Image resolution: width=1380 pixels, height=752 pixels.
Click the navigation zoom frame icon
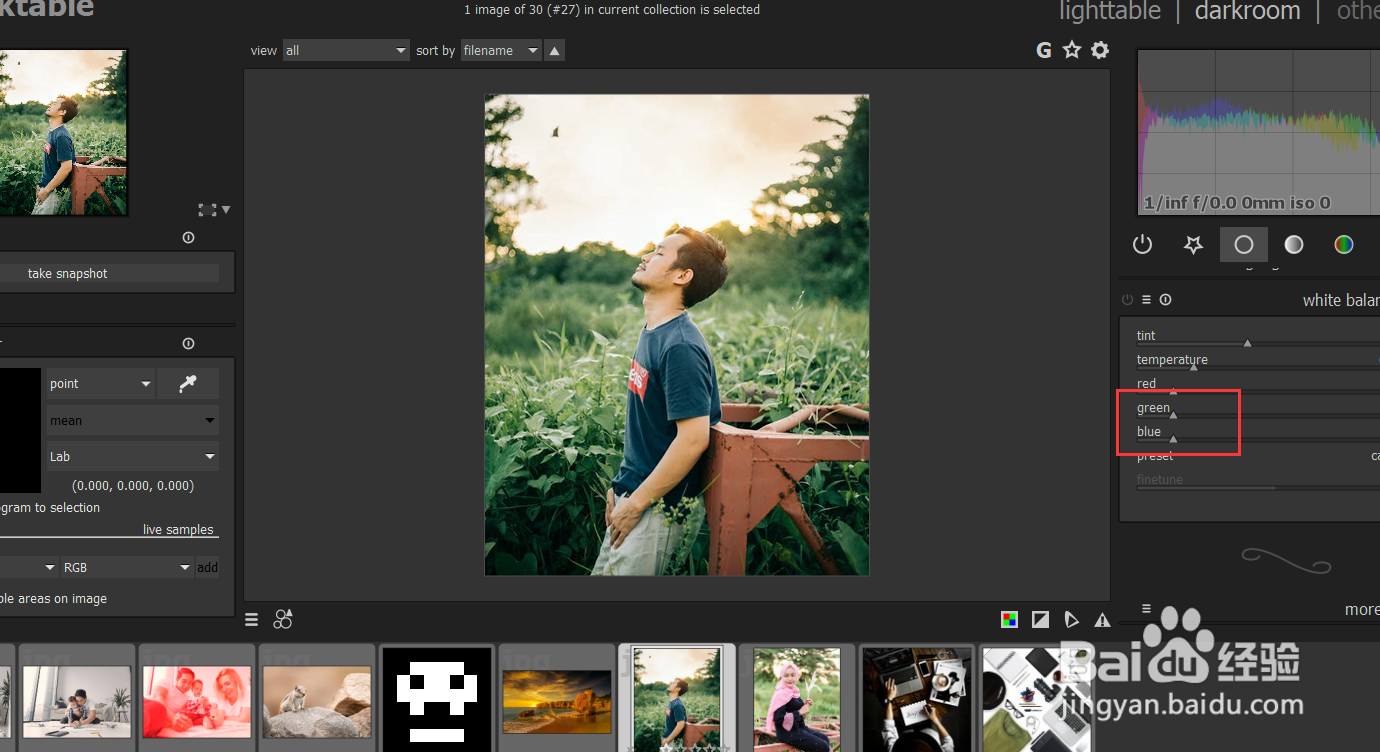click(x=207, y=210)
